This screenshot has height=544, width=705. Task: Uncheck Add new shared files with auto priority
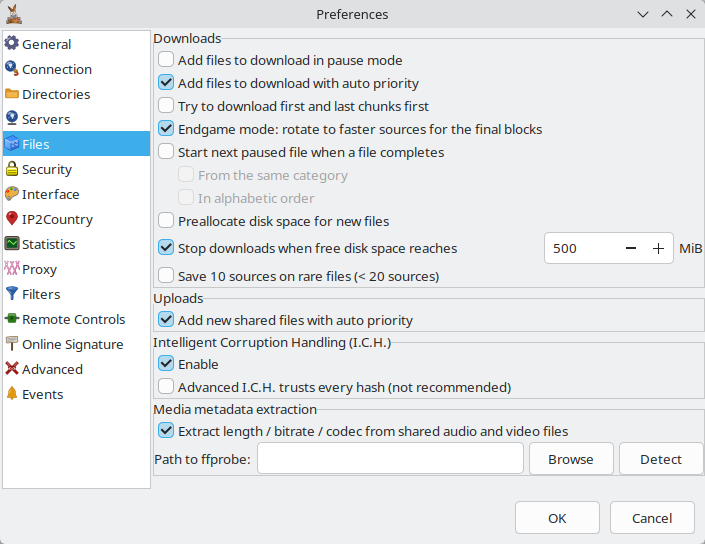(166, 319)
